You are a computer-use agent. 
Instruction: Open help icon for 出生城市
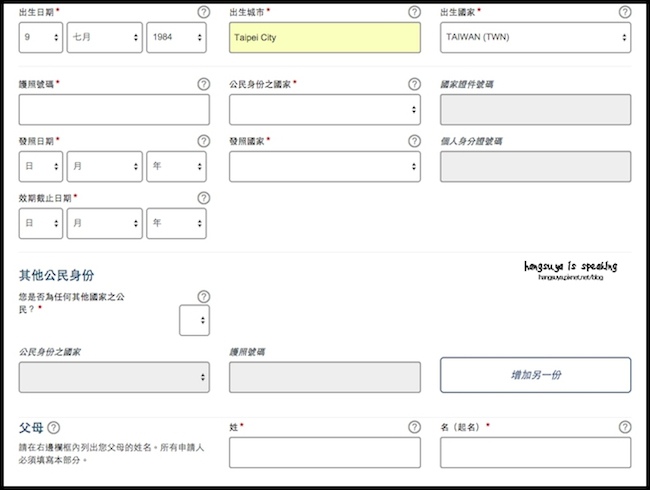click(414, 12)
